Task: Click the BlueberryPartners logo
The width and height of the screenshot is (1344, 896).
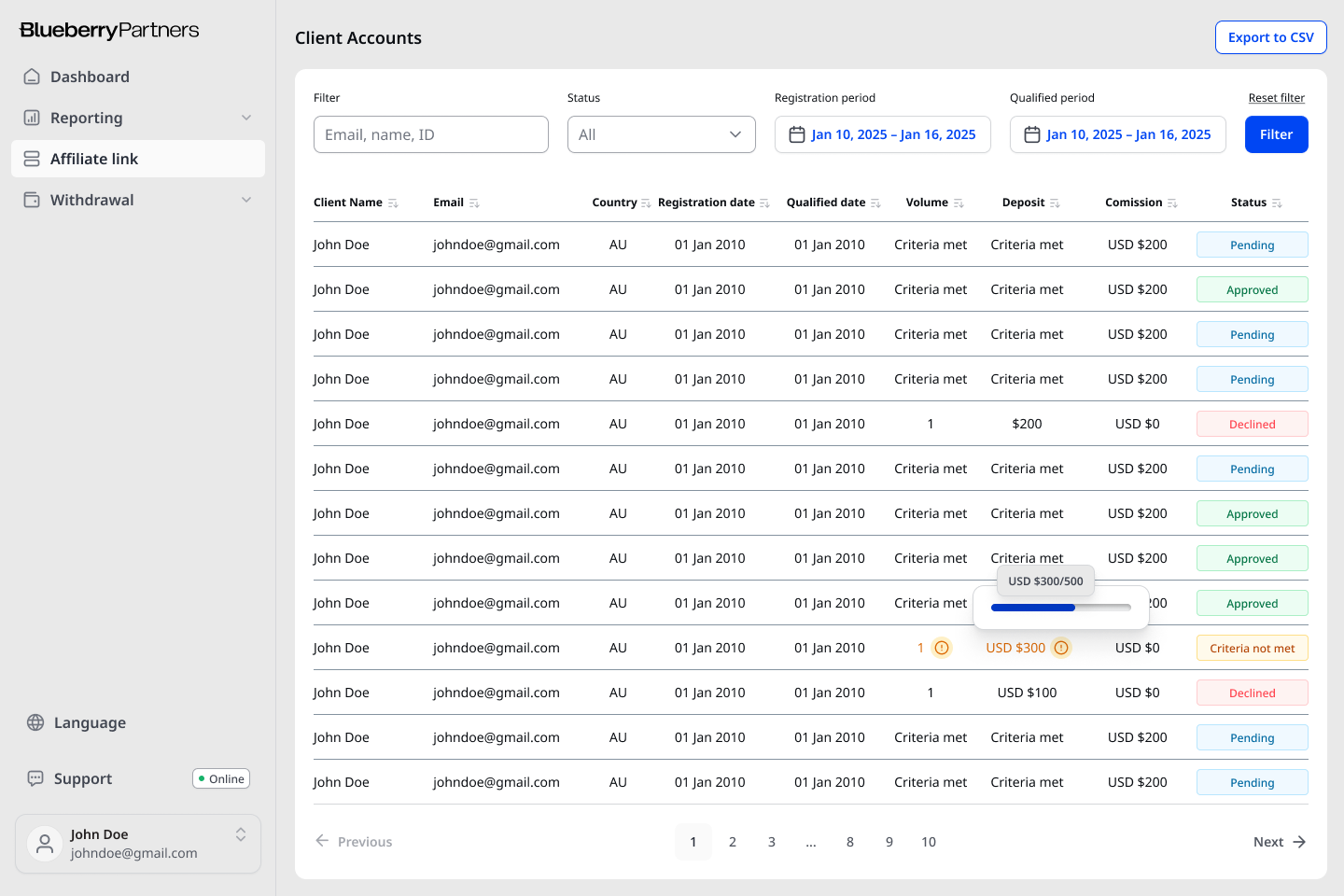Action: (x=109, y=30)
